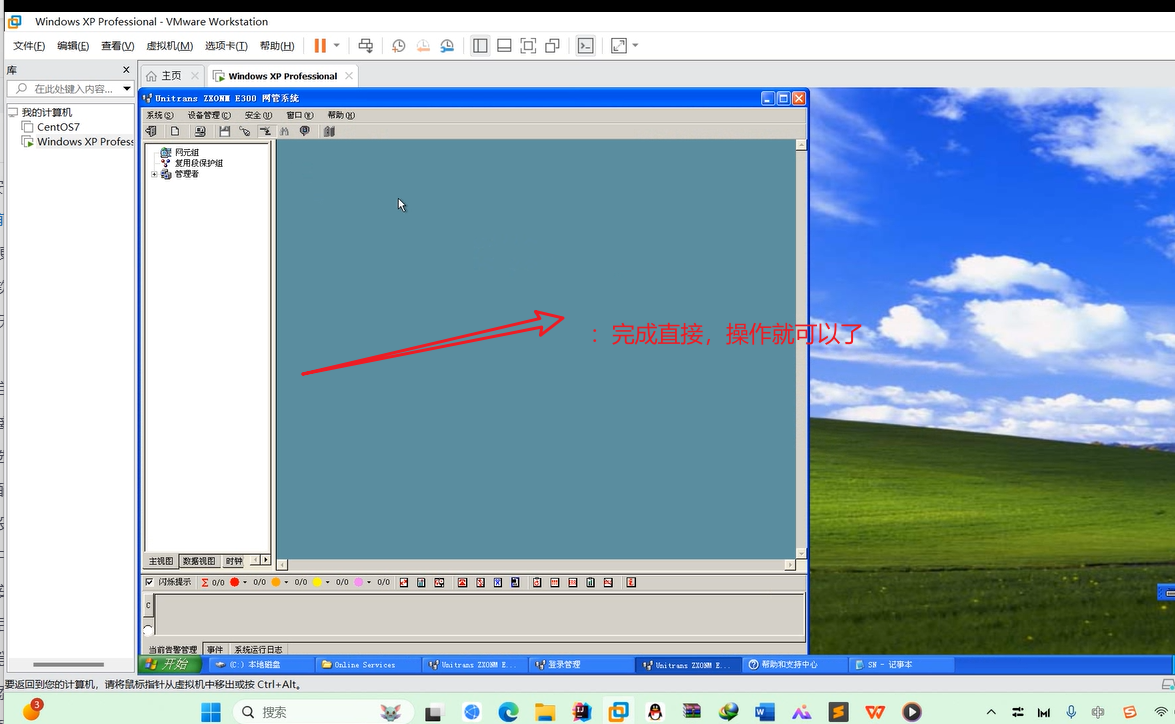Click the binoculars find icon in ZXONM toolbar
This screenshot has height=724, width=1175.
(x=285, y=131)
